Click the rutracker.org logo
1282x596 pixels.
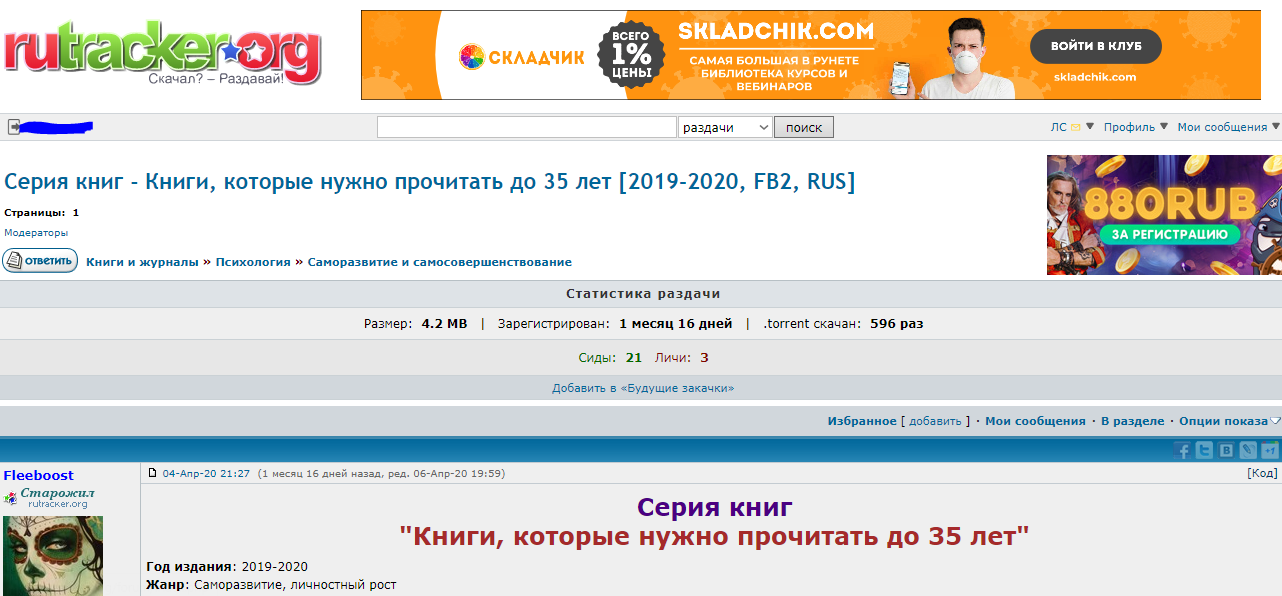tap(162, 53)
